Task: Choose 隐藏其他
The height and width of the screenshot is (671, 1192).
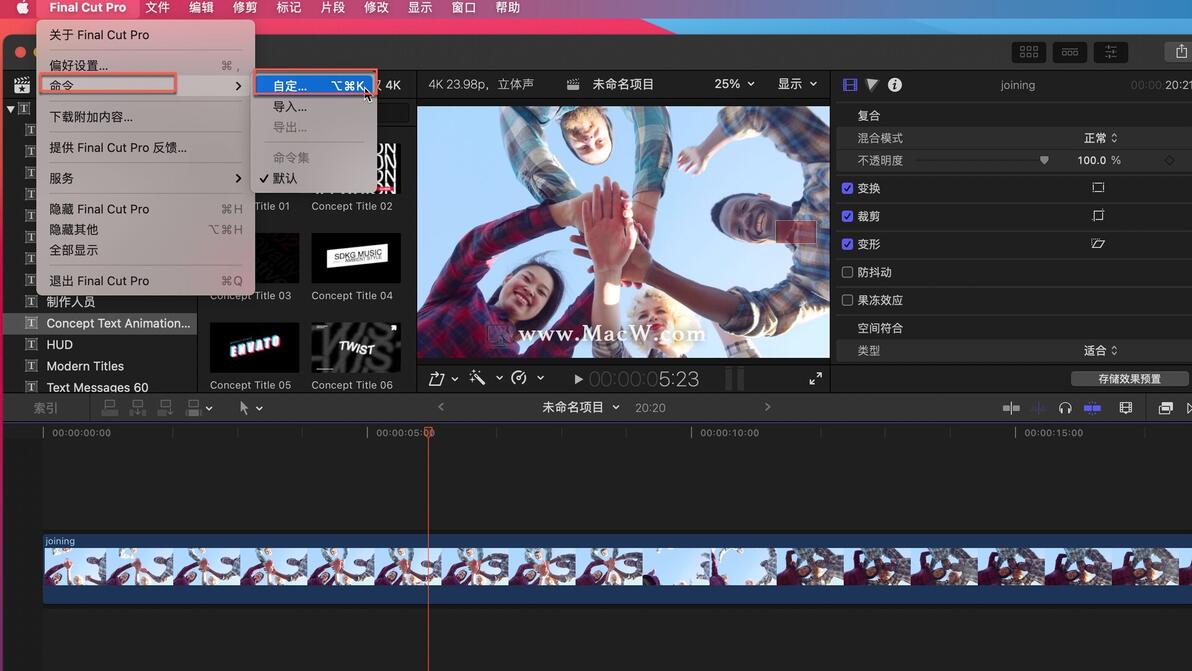Action: pos(145,229)
